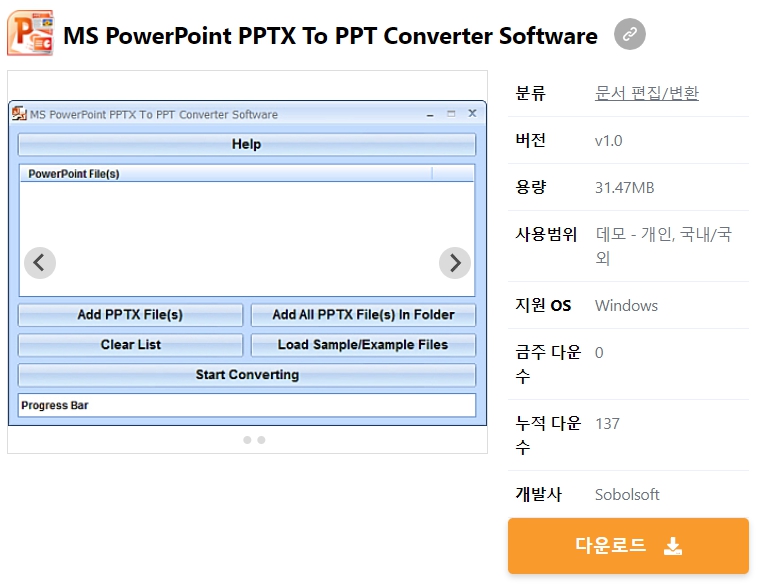Screen dimensions: 761x587
Task: Click the Help button in screenshot
Action: click(247, 144)
